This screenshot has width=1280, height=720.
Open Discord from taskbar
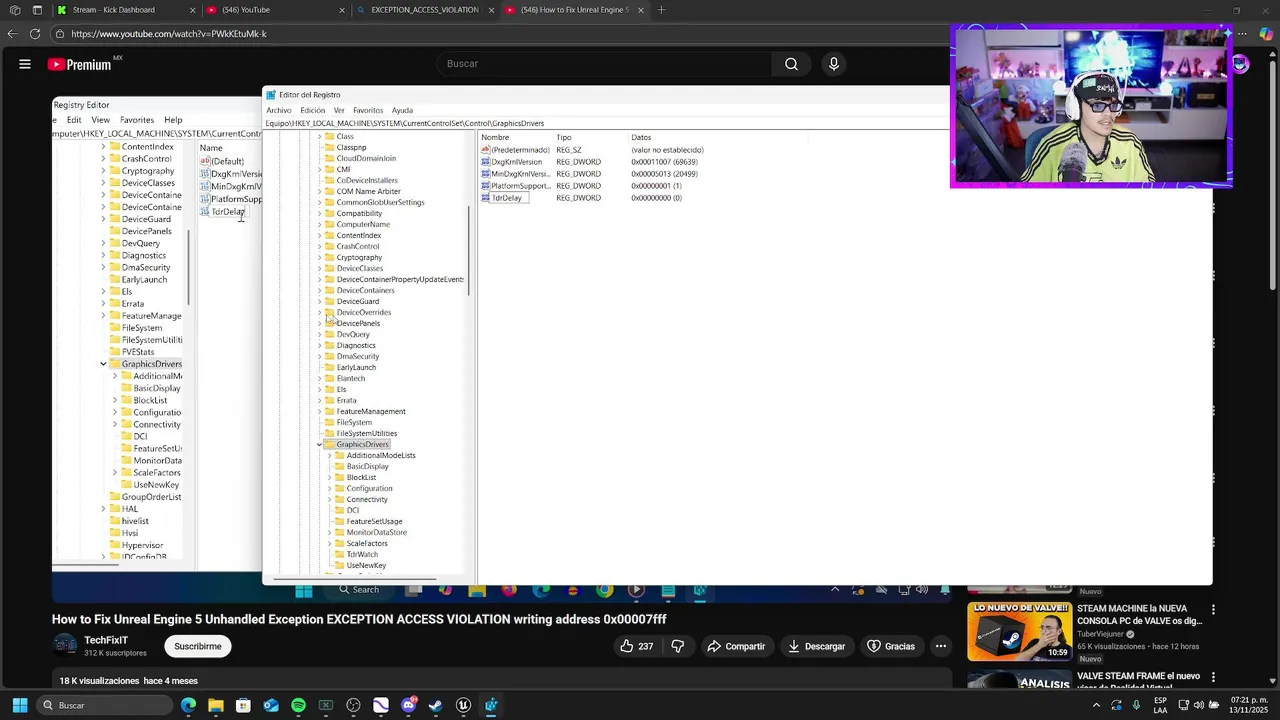[408, 705]
